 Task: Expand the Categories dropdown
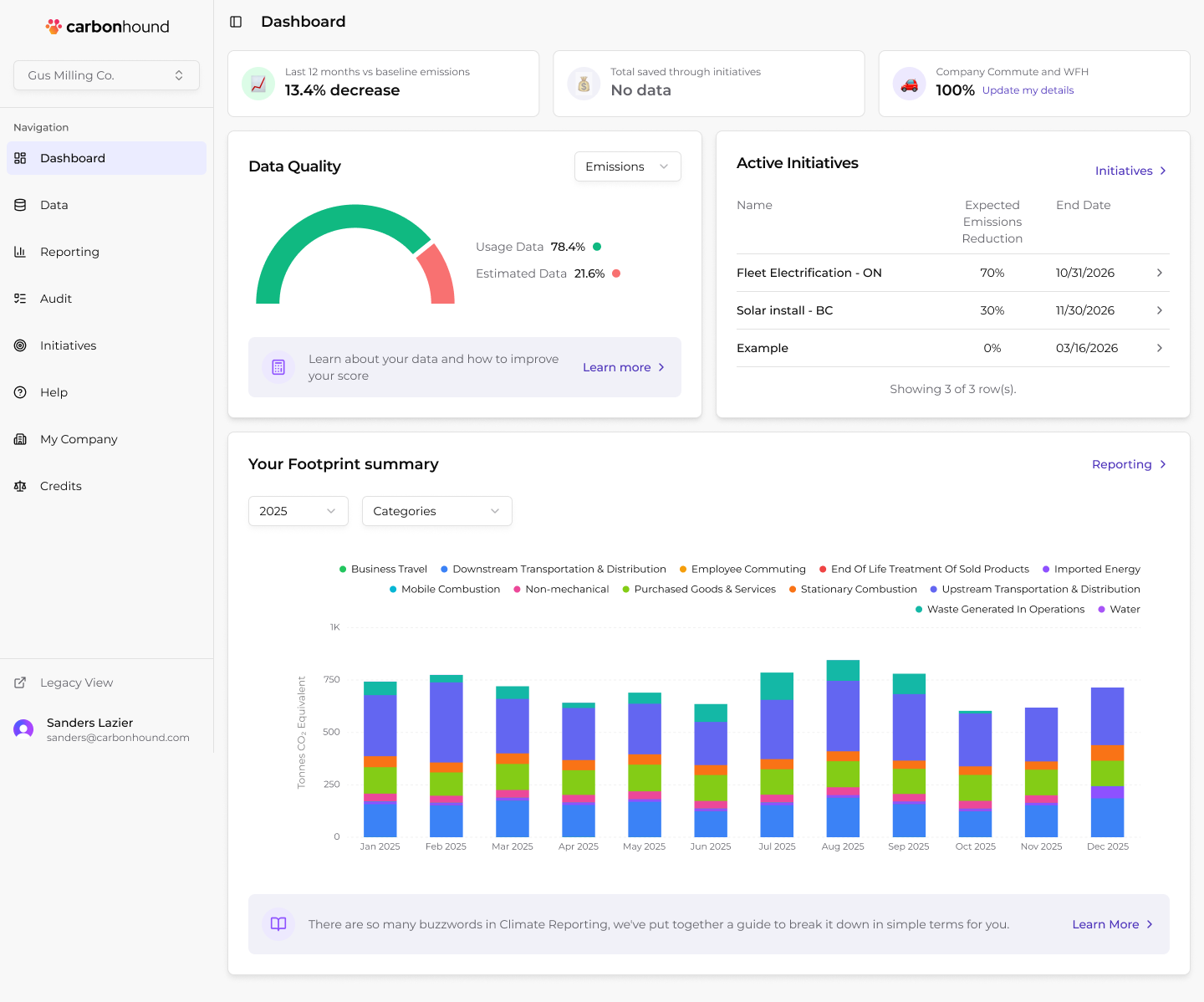(x=437, y=511)
